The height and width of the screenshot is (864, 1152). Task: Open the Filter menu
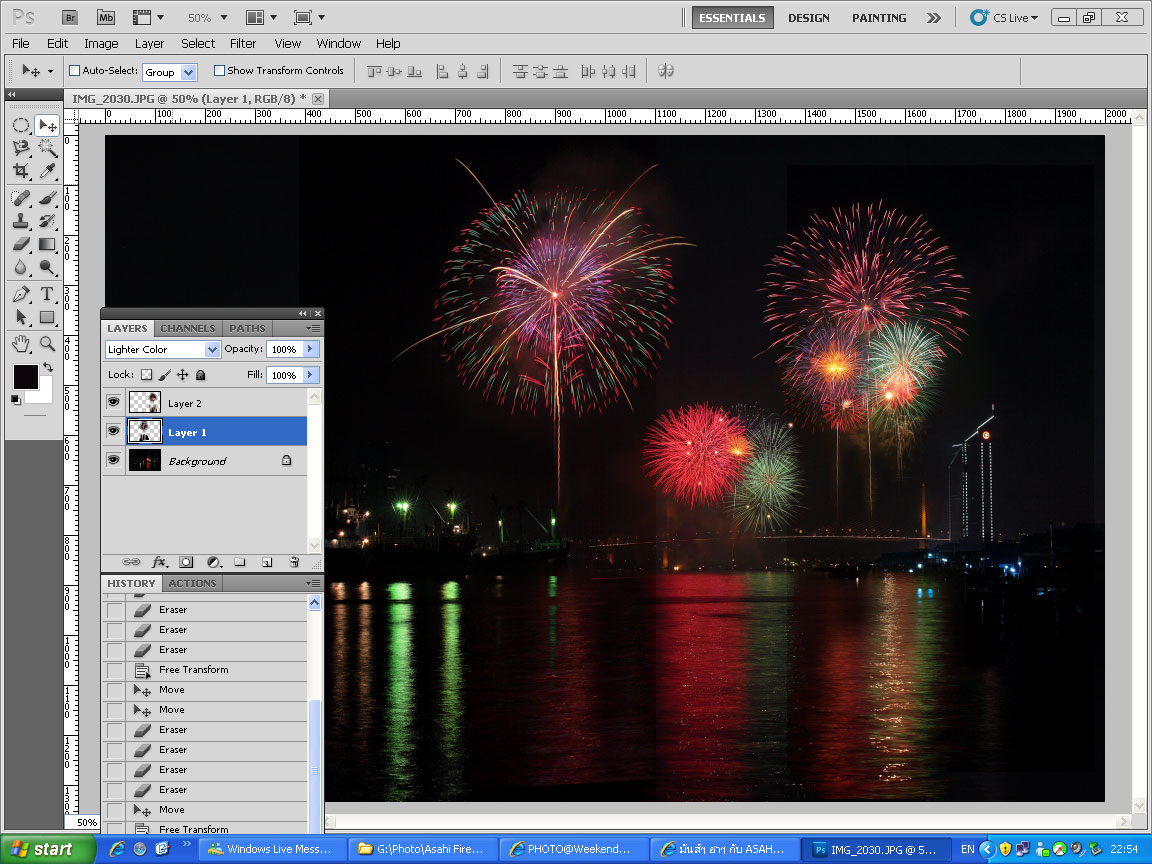[x=243, y=43]
